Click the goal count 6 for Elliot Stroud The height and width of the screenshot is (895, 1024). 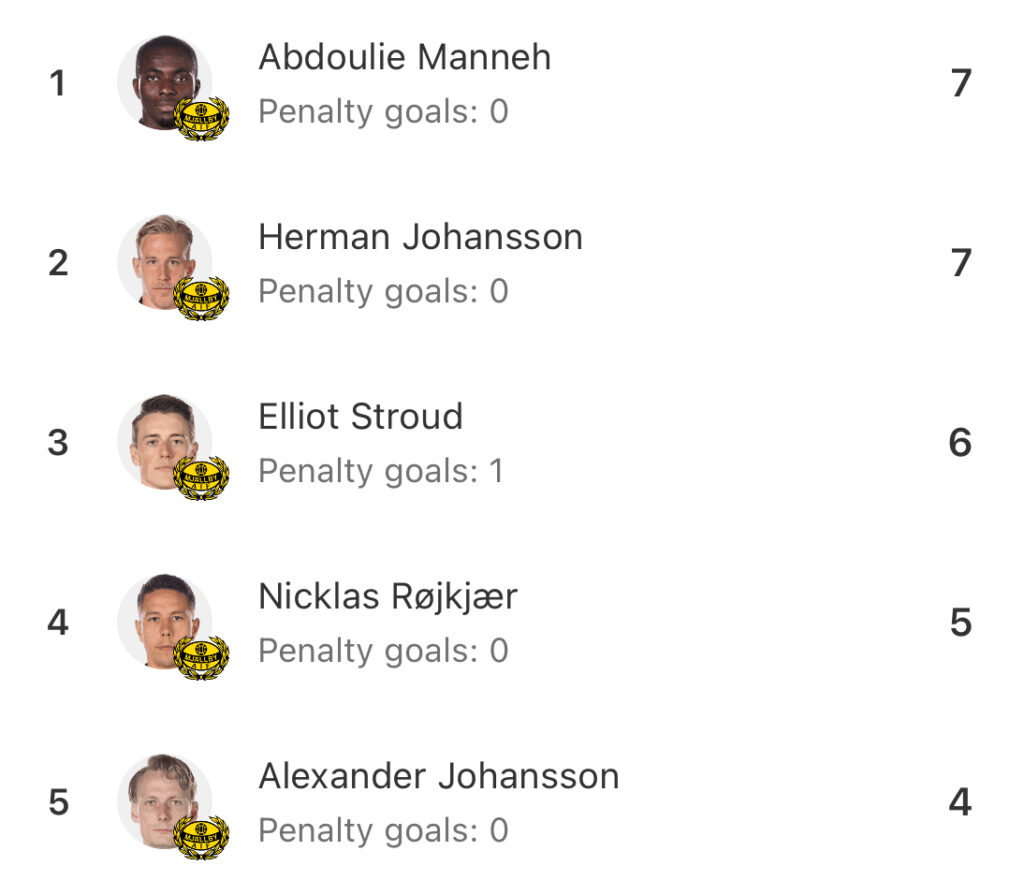point(960,443)
